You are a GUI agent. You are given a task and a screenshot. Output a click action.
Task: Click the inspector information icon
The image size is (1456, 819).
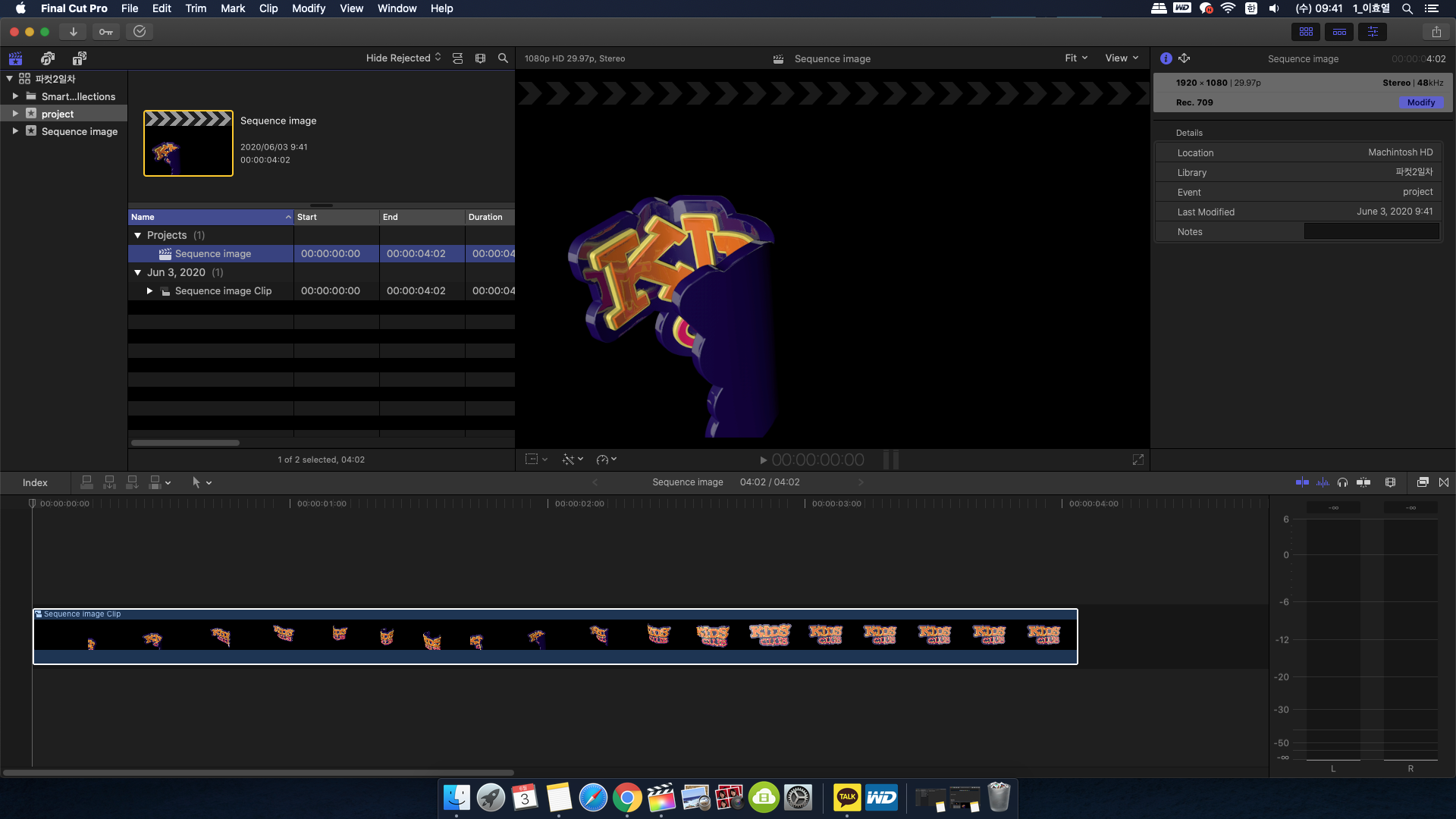click(1166, 57)
